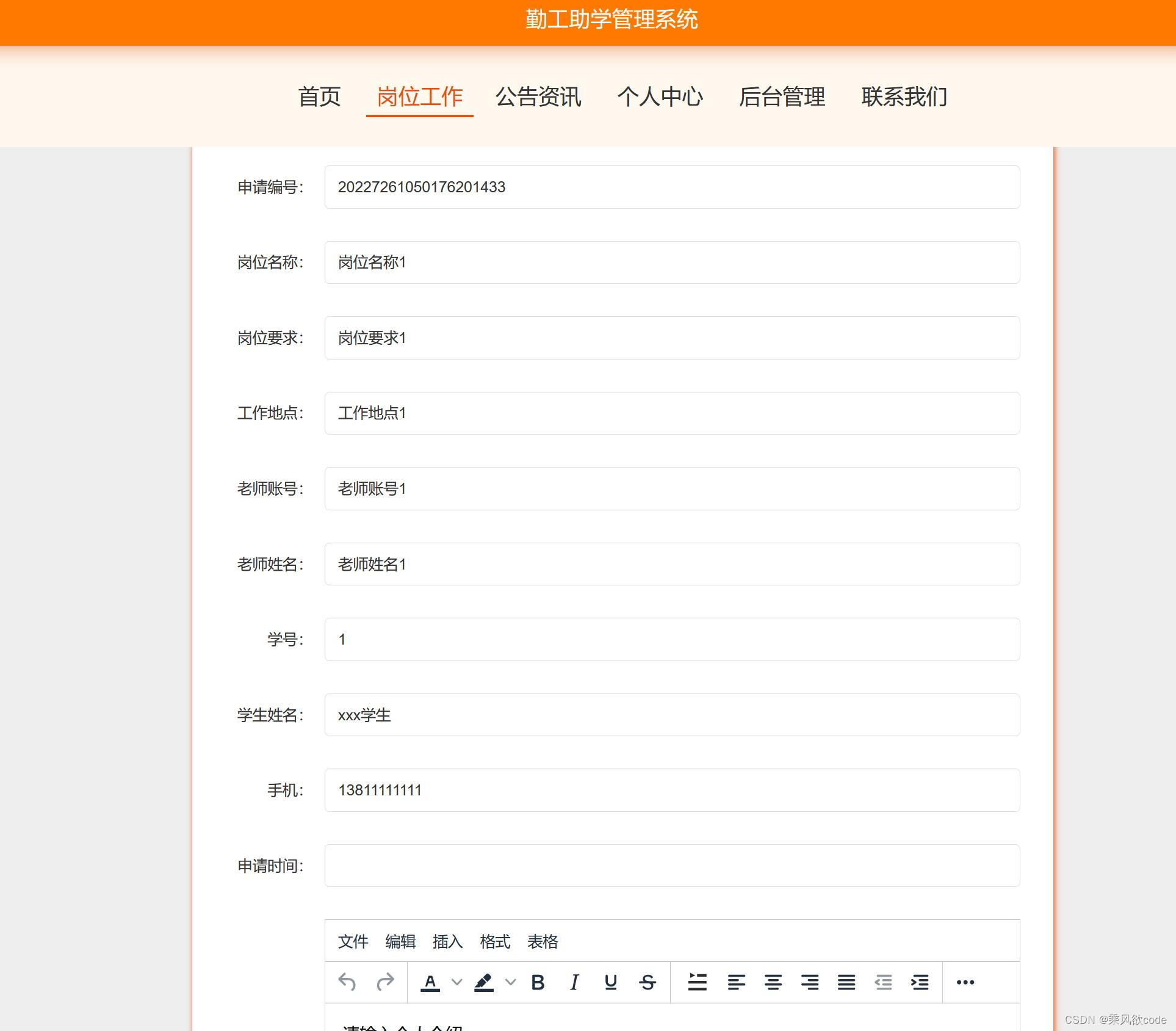The height and width of the screenshot is (1031, 1176).
Task: Open the highlight color dropdown chevron
Action: point(511,982)
